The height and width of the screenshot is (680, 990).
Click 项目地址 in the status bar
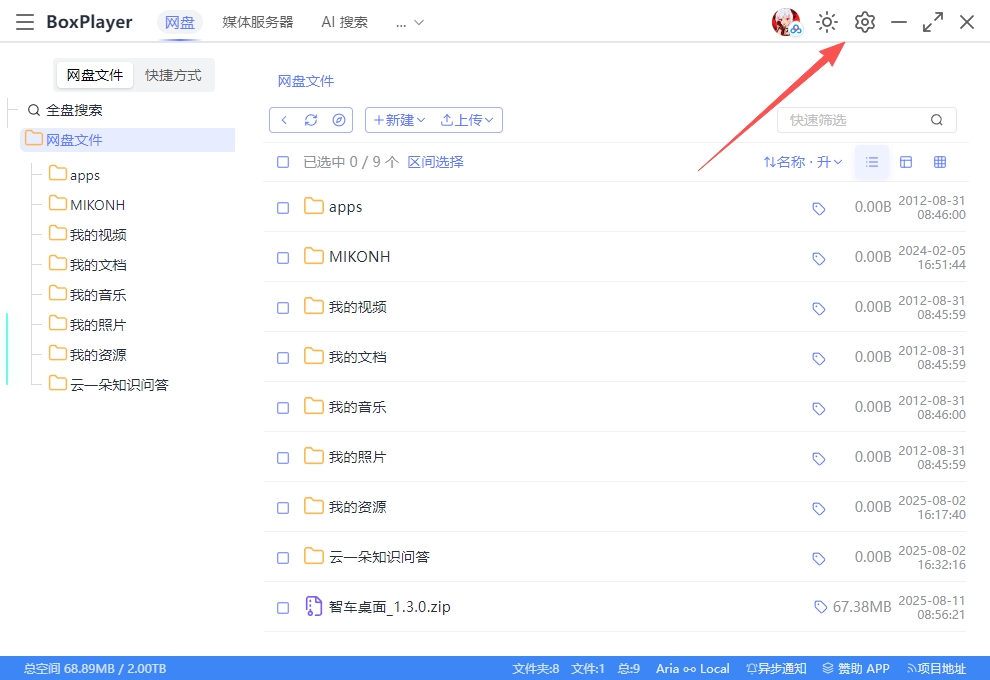[x=936, y=669]
